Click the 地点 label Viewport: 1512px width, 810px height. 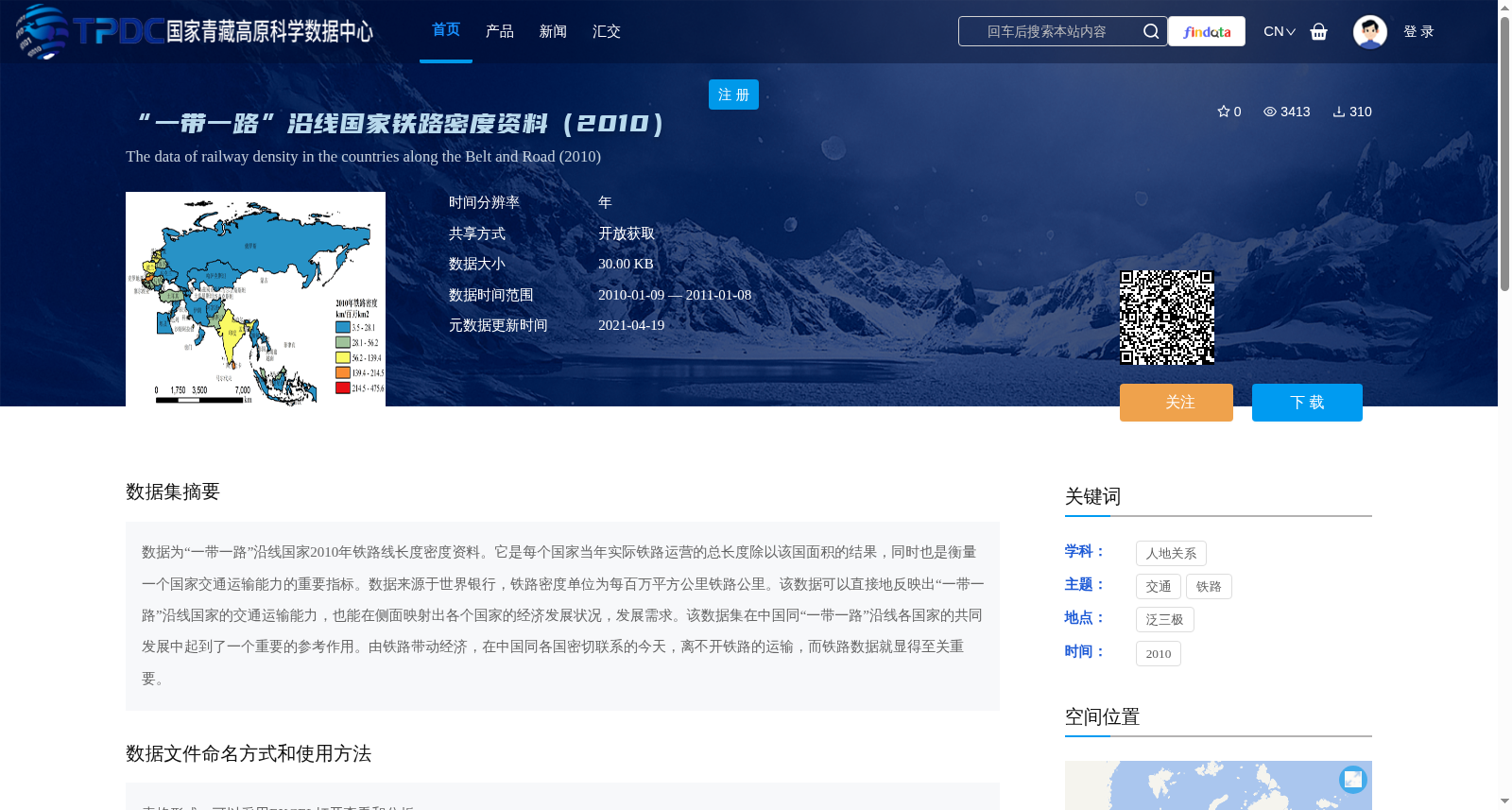(x=1083, y=617)
